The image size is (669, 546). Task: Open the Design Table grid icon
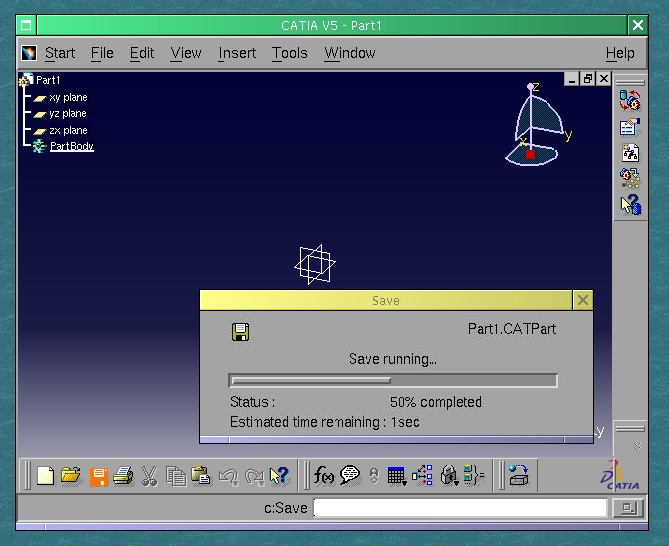pos(396,476)
